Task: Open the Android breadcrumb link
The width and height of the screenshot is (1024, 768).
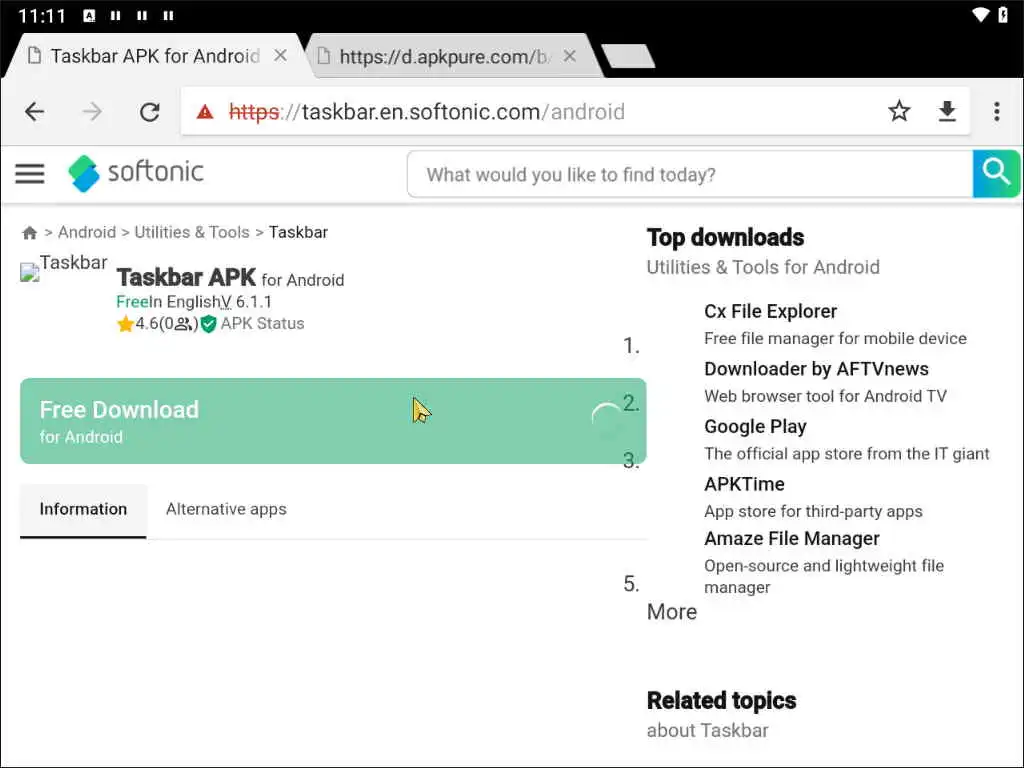Action: [x=87, y=232]
